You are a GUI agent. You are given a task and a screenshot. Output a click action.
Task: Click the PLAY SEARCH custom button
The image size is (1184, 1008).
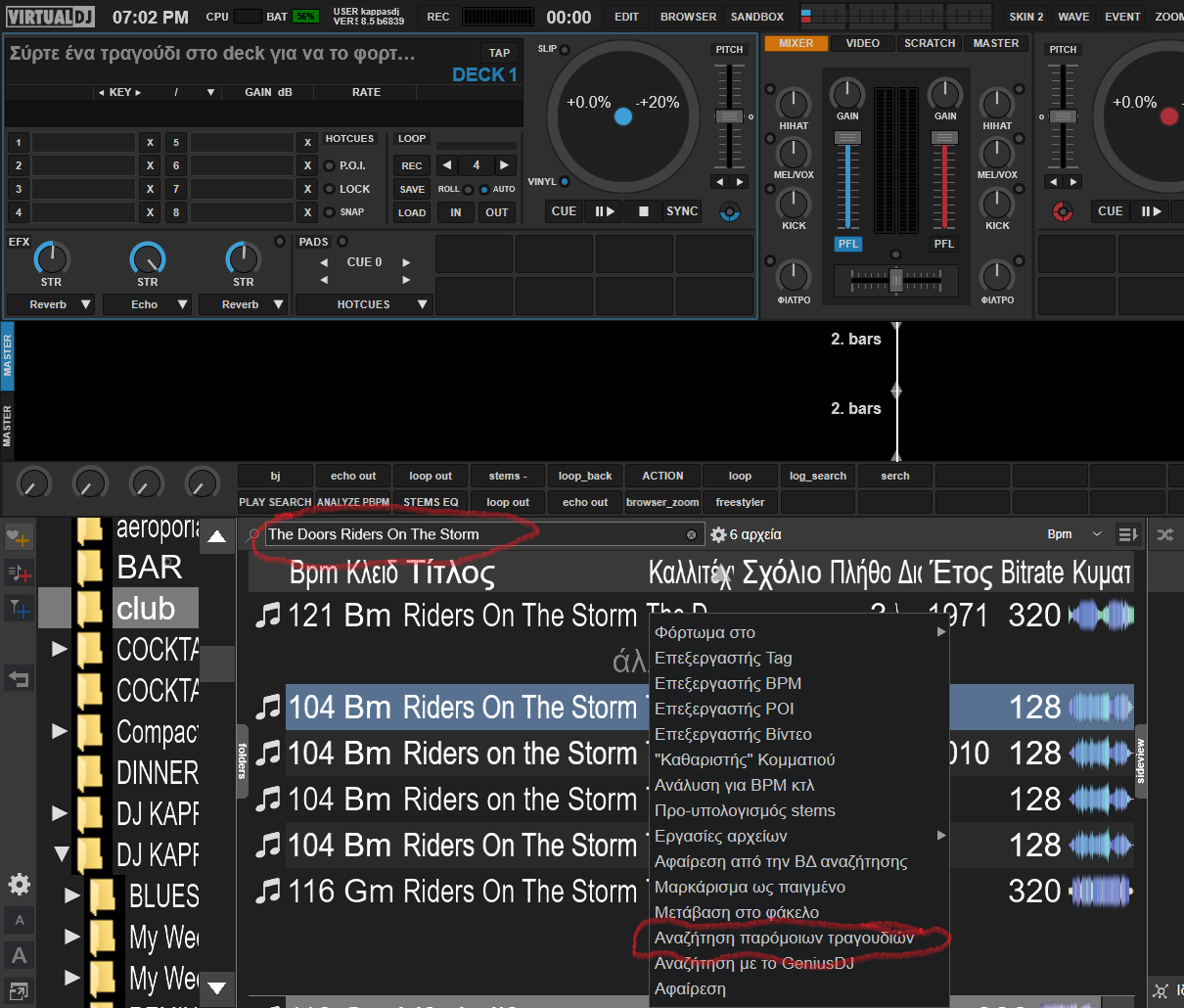point(275,502)
